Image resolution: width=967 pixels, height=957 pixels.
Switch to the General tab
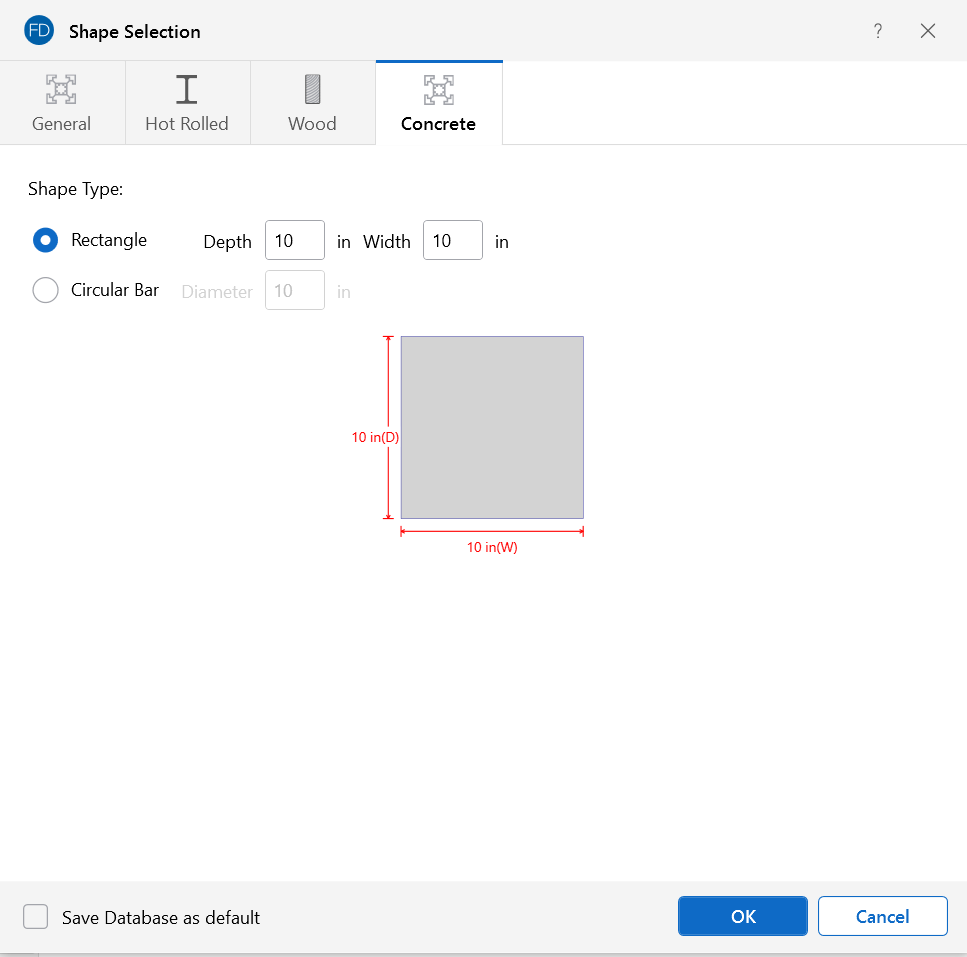click(x=62, y=104)
